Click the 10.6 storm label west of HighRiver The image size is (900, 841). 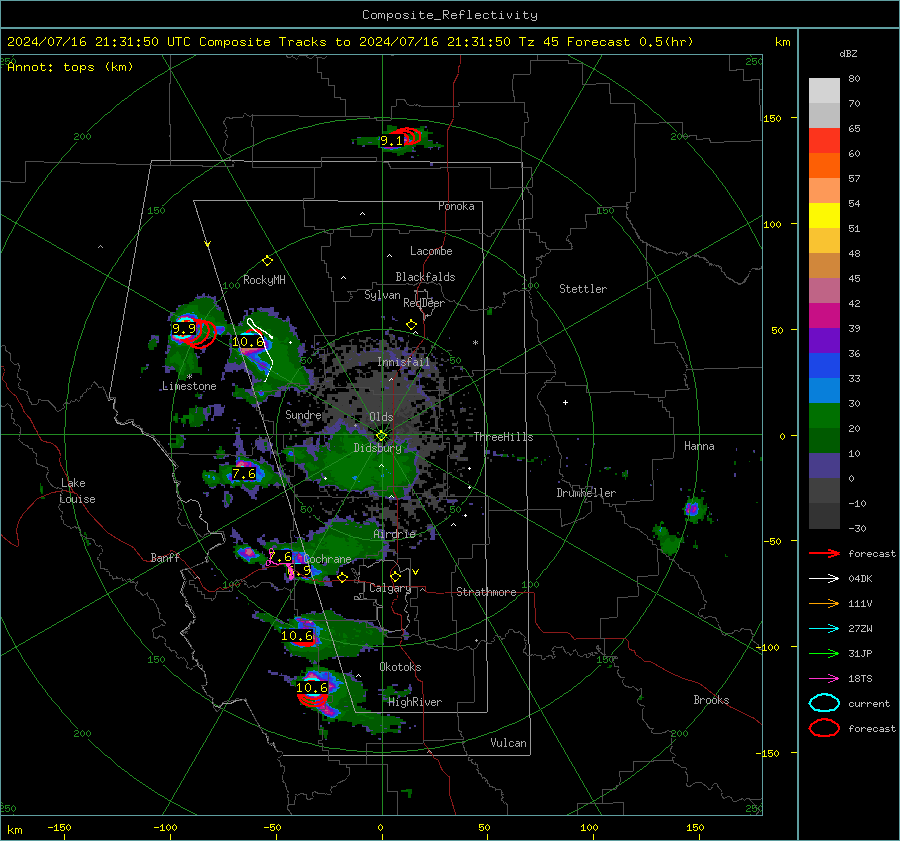coord(312,688)
